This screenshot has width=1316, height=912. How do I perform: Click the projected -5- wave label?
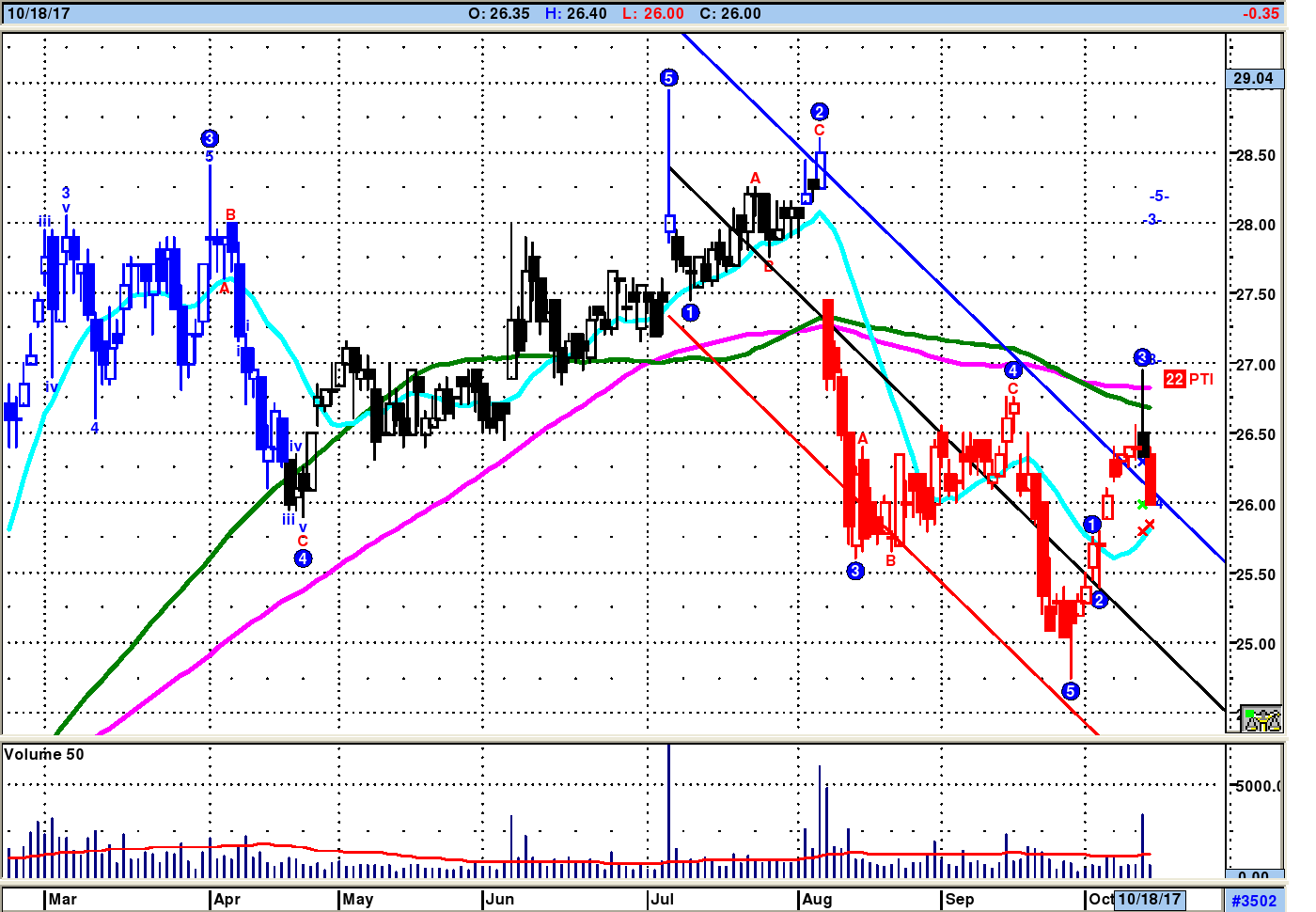pos(1159,196)
